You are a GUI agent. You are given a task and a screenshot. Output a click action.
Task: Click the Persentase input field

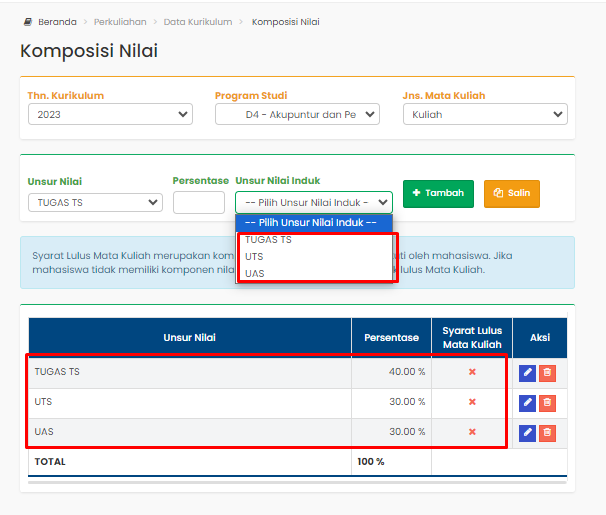(x=199, y=202)
